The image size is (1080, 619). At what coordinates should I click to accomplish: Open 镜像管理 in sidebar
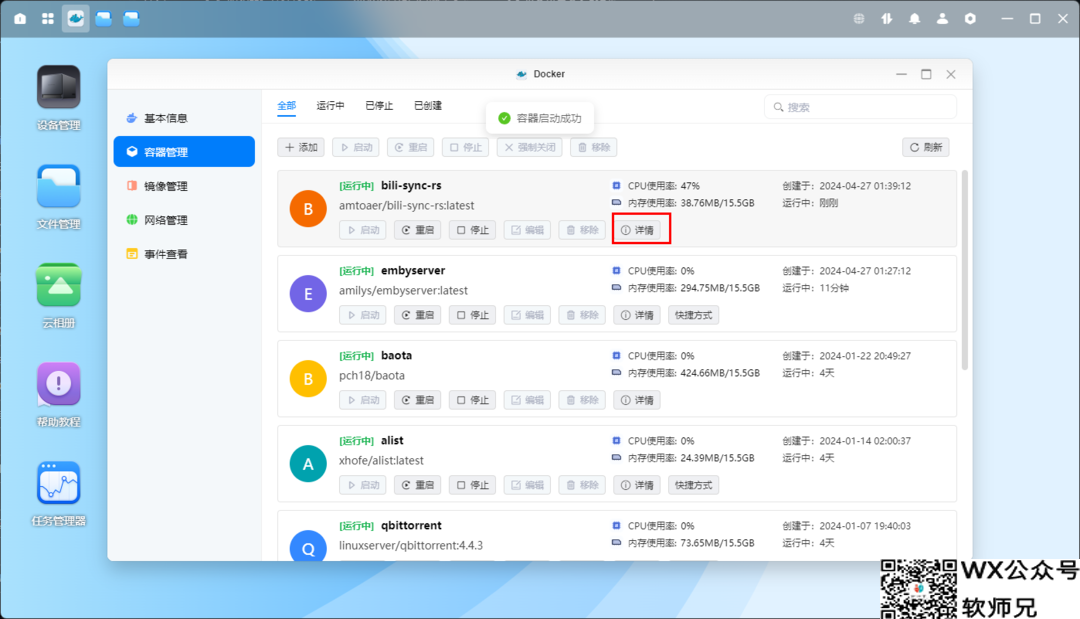pos(184,186)
